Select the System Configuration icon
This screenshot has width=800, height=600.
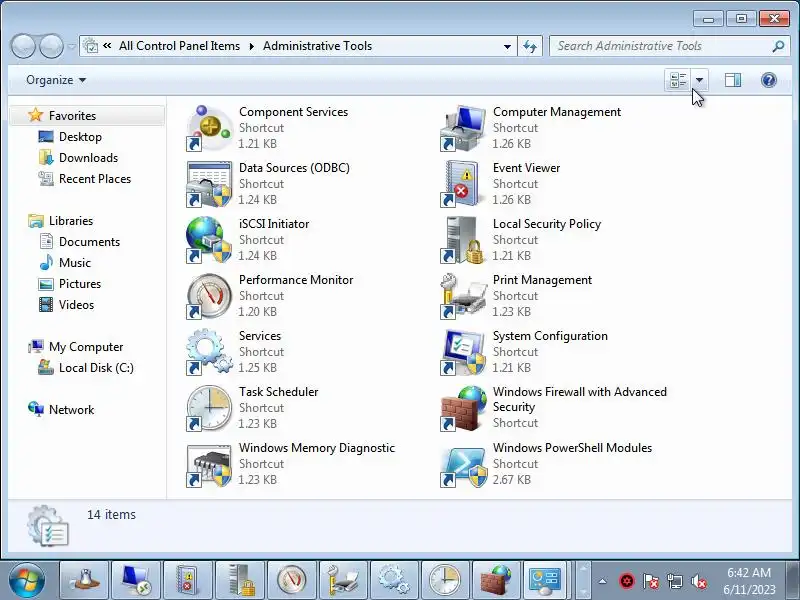click(463, 352)
